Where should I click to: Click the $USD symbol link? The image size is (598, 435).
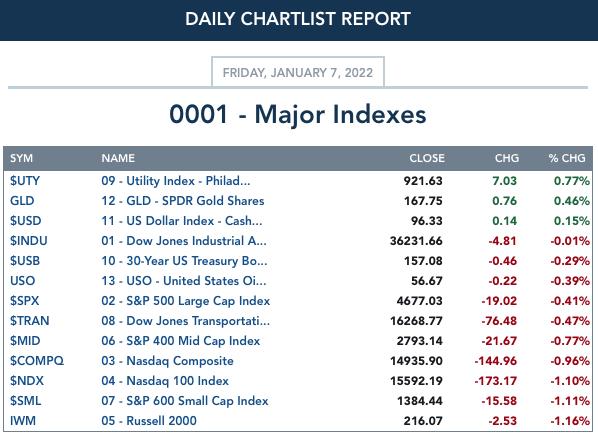coord(26,221)
